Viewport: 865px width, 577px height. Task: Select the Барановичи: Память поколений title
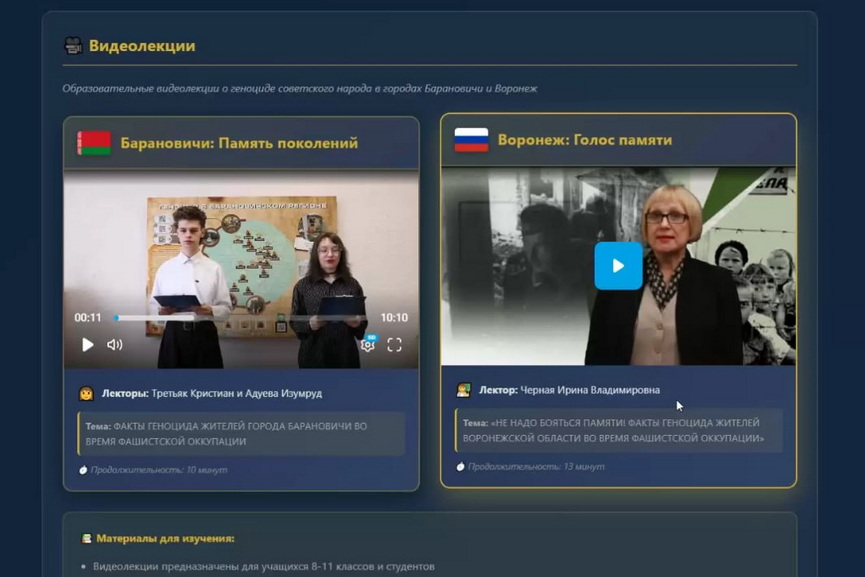click(x=239, y=143)
